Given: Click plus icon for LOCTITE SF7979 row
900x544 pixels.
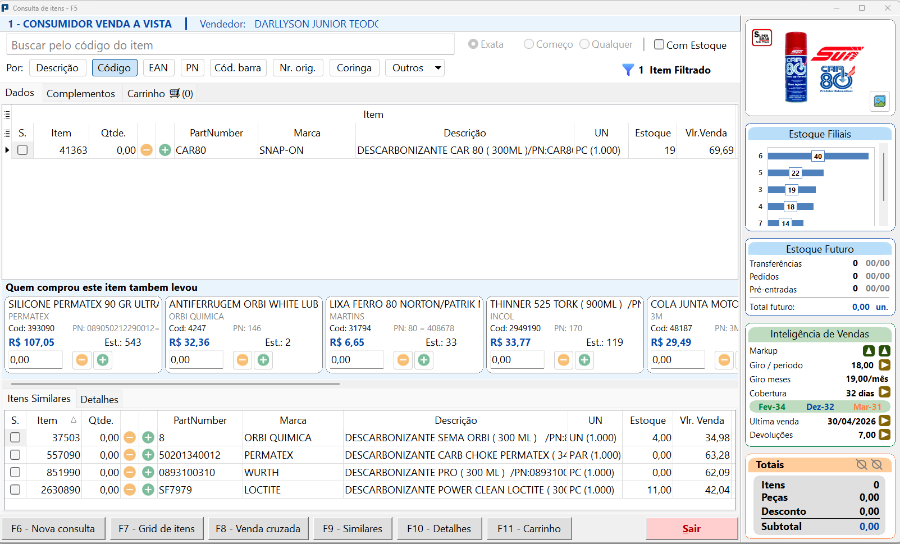Looking at the screenshot, I should coord(148,490).
